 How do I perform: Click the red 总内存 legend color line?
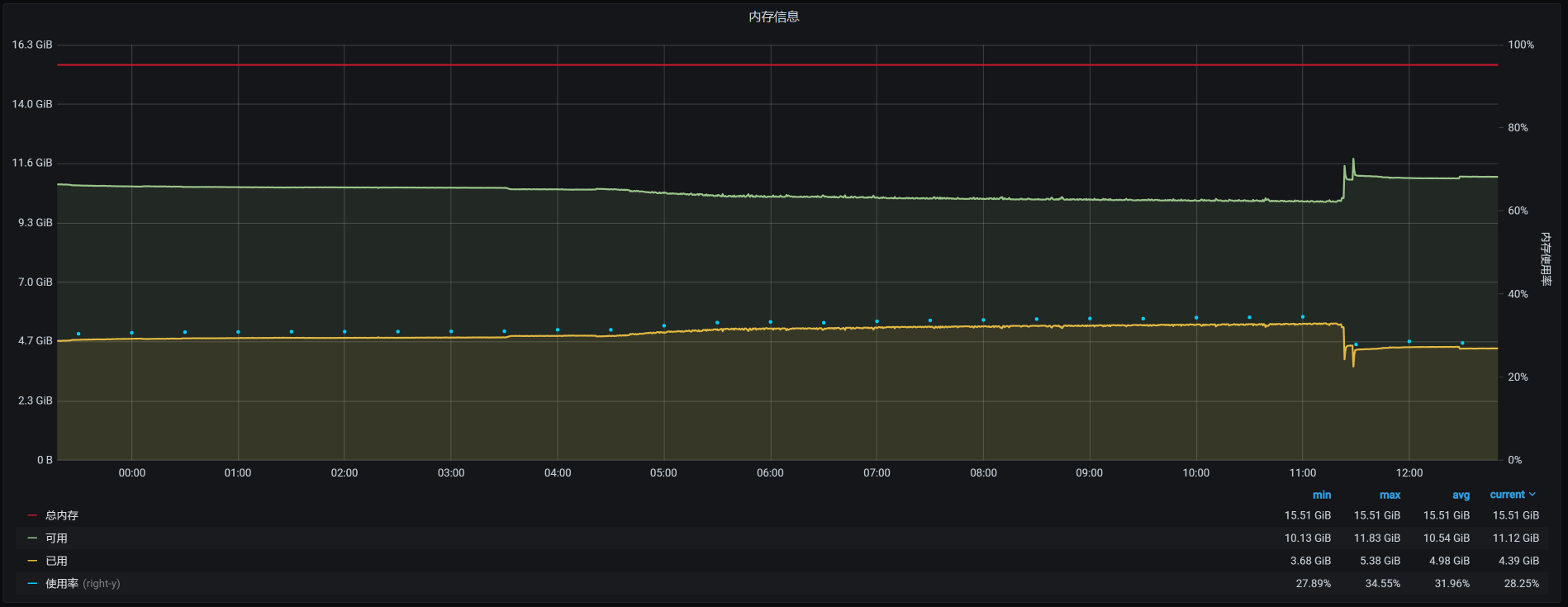point(32,515)
